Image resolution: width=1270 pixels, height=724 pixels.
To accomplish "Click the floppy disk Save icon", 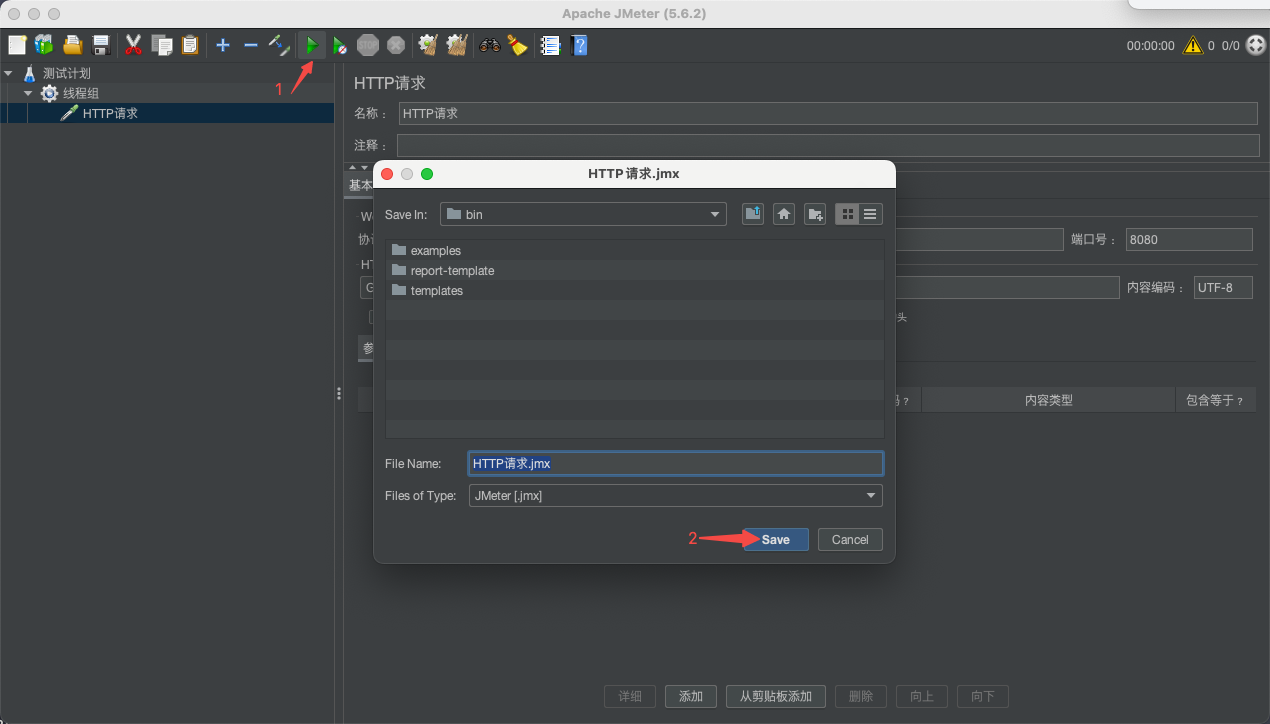I will [x=100, y=45].
